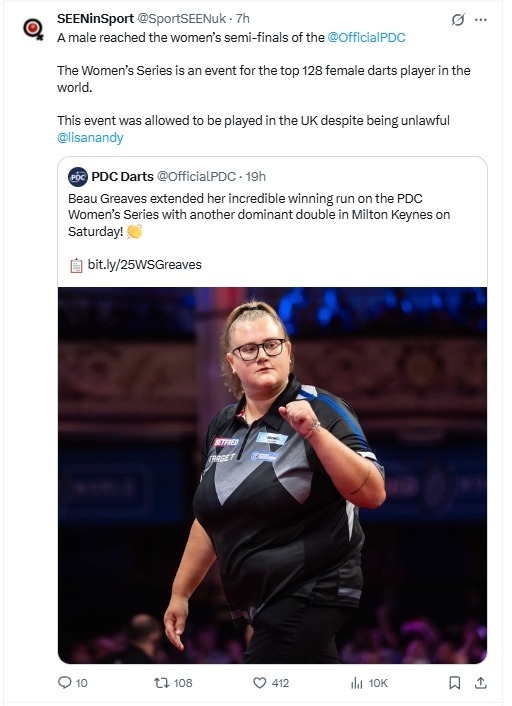This screenshot has height=706, width=512.
Task: Click the SEENinSport display name
Action: point(95,18)
